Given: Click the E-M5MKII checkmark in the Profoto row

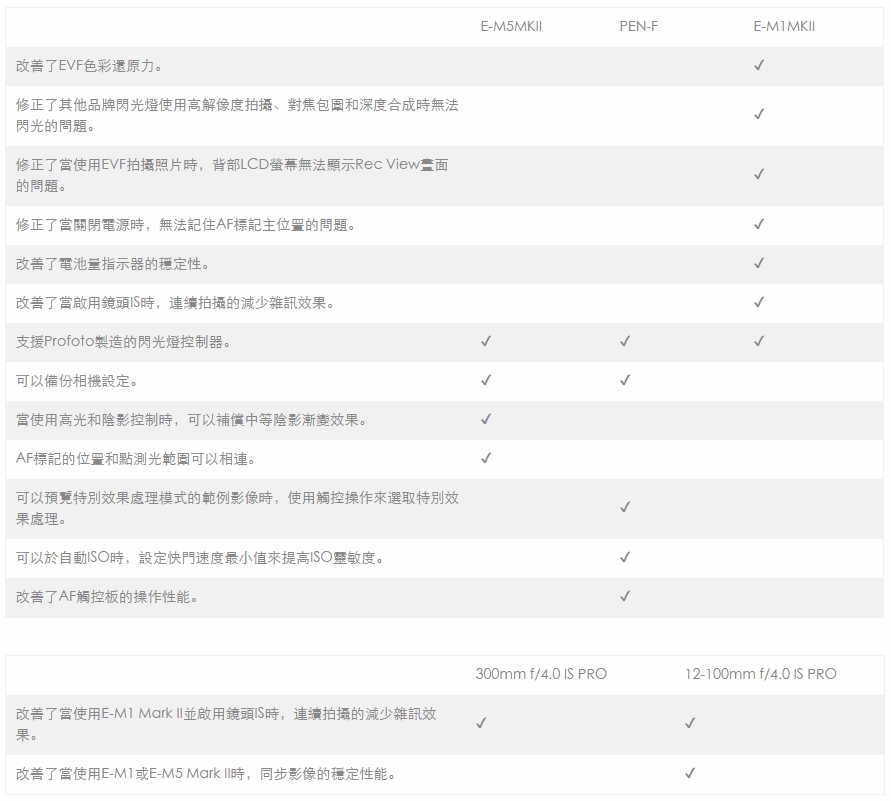Looking at the screenshot, I should tap(486, 341).
